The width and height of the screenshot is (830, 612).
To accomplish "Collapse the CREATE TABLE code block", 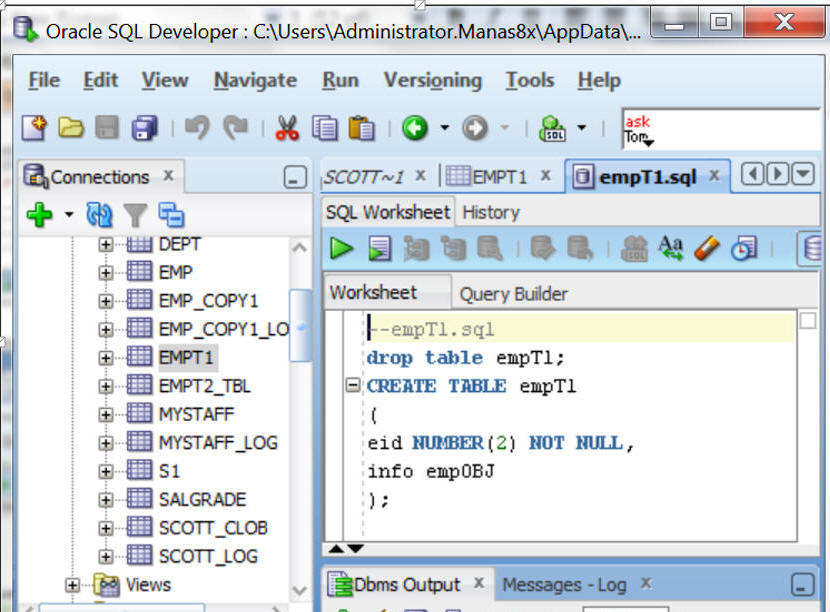I will click(x=353, y=385).
